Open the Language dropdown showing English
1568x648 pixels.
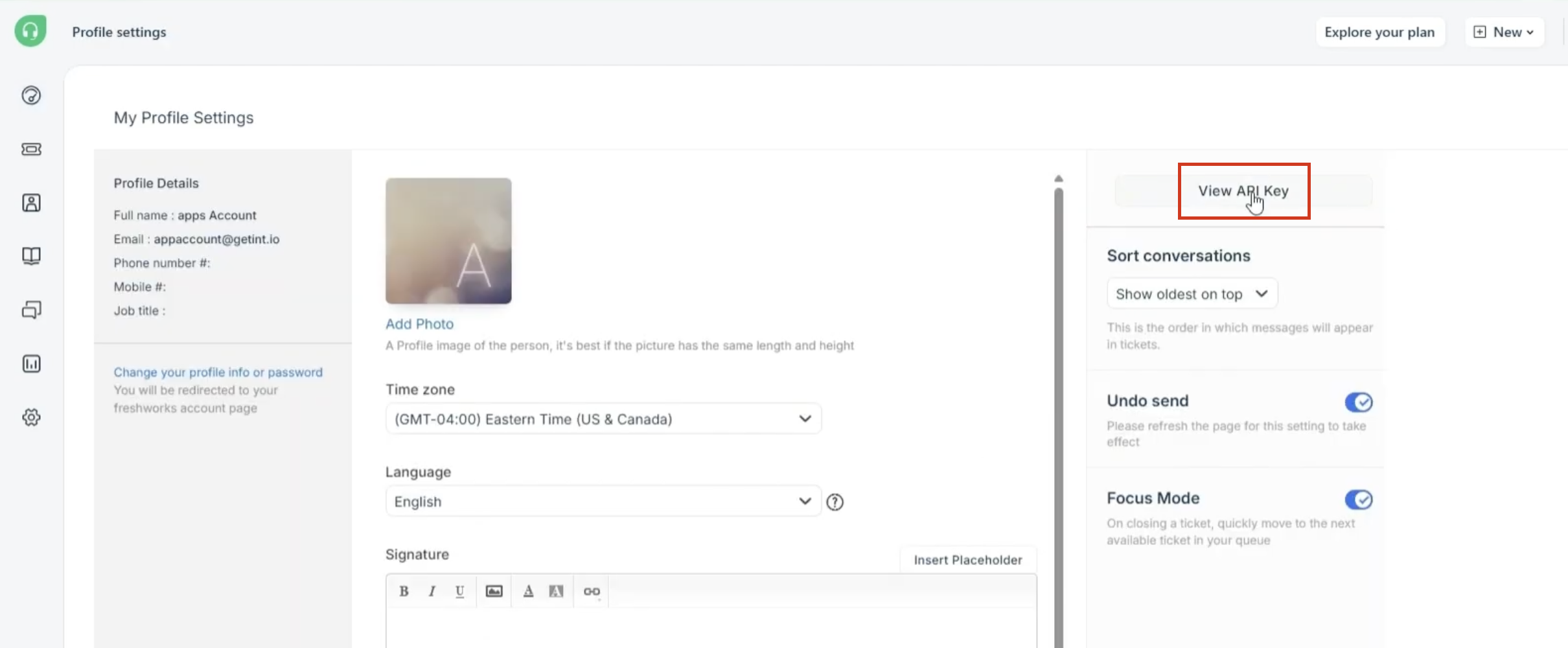pyautogui.click(x=603, y=501)
